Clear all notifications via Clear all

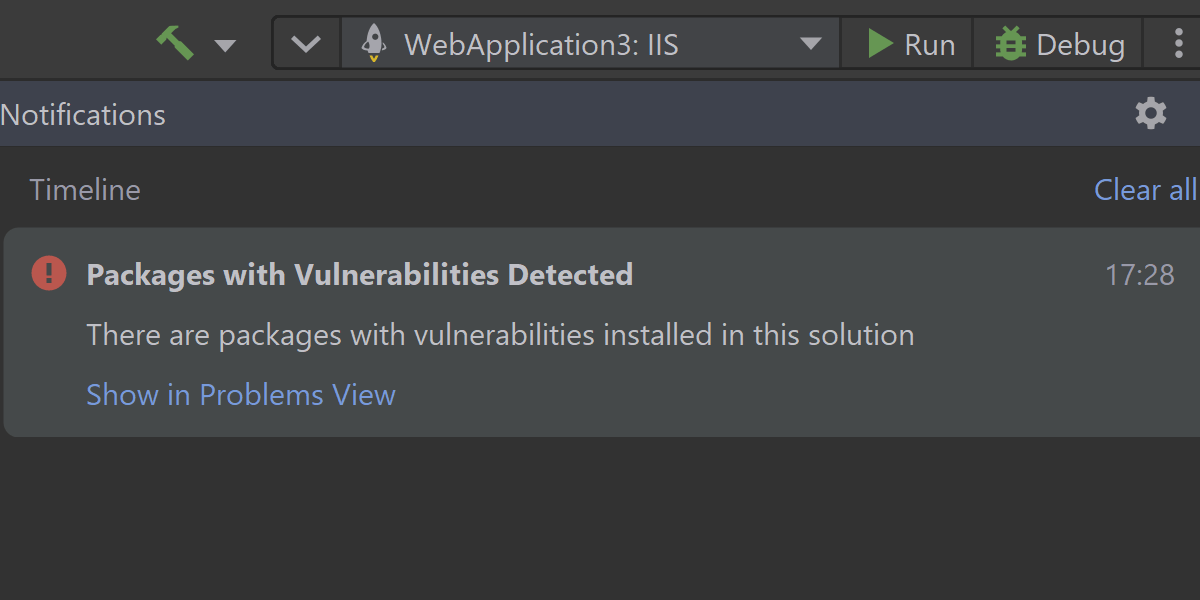pyautogui.click(x=1145, y=190)
